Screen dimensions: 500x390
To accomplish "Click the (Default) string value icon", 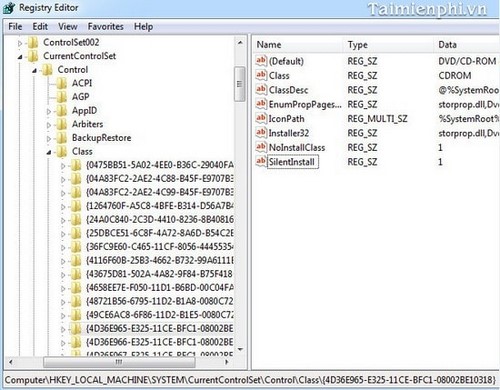I will click(261, 61).
